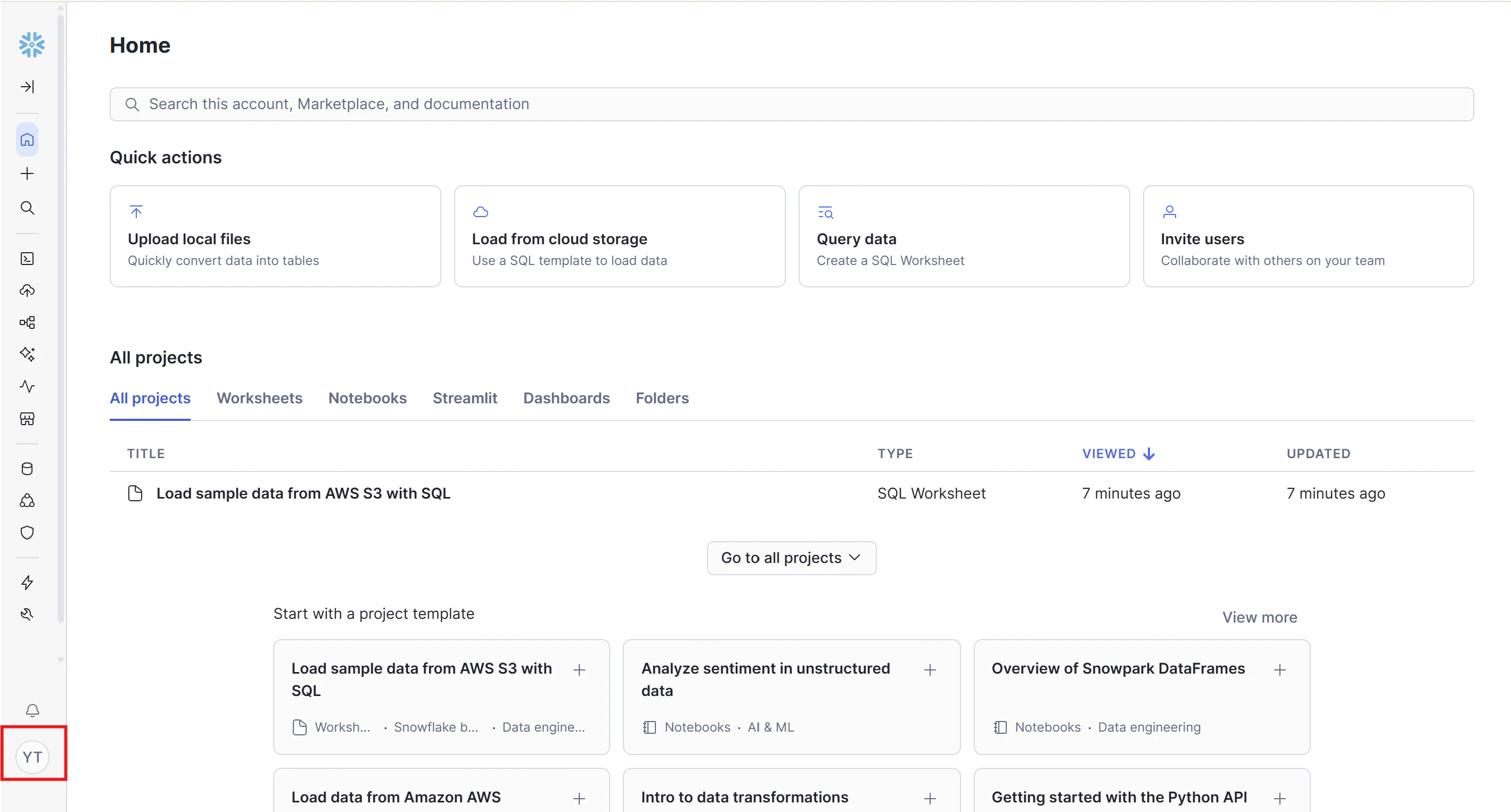1511x812 pixels.
Task: Open the Projects terminal icon in sidebar
Action: tap(27, 259)
